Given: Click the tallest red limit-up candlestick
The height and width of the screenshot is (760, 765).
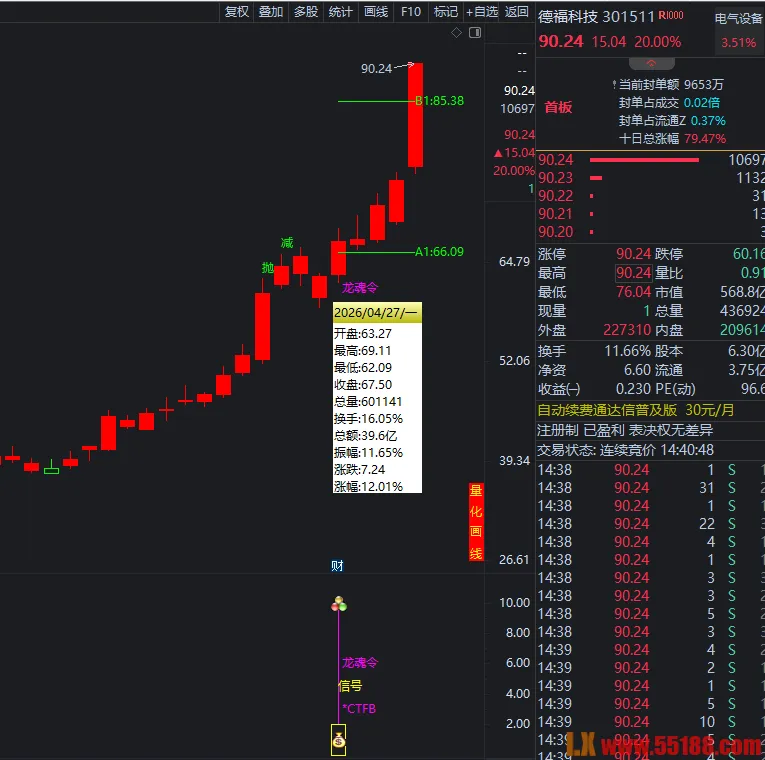Looking at the screenshot, I should [x=415, y=115].
